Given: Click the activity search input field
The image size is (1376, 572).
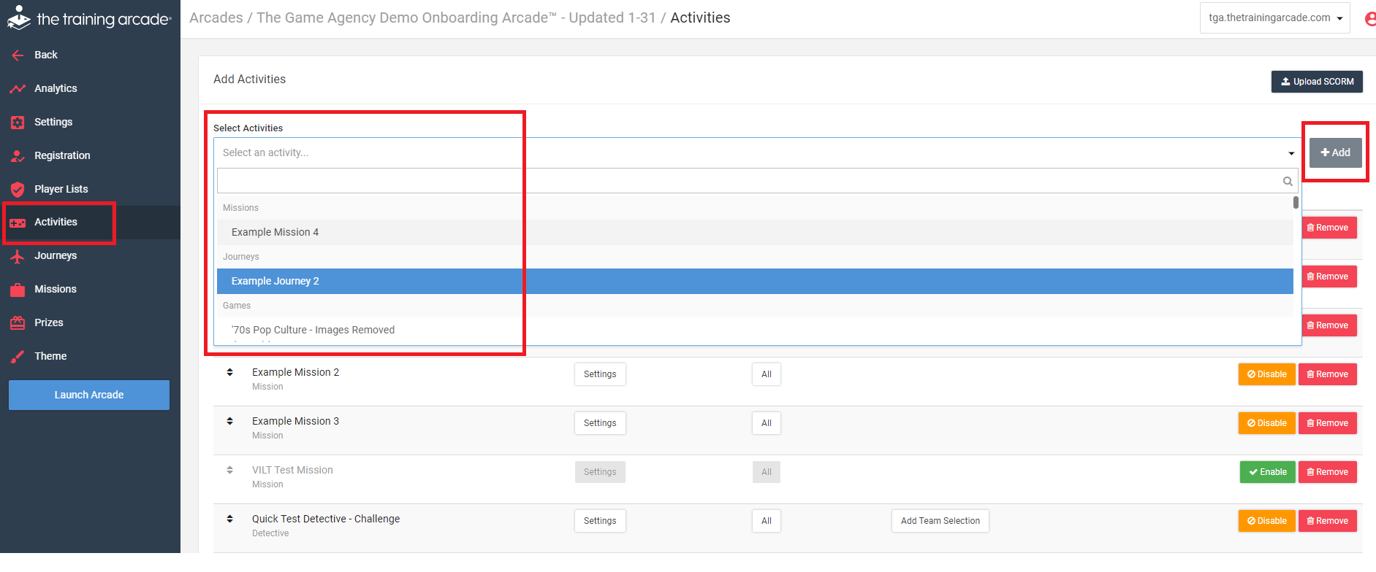Looking at the screenshot, I should point(748,181).
